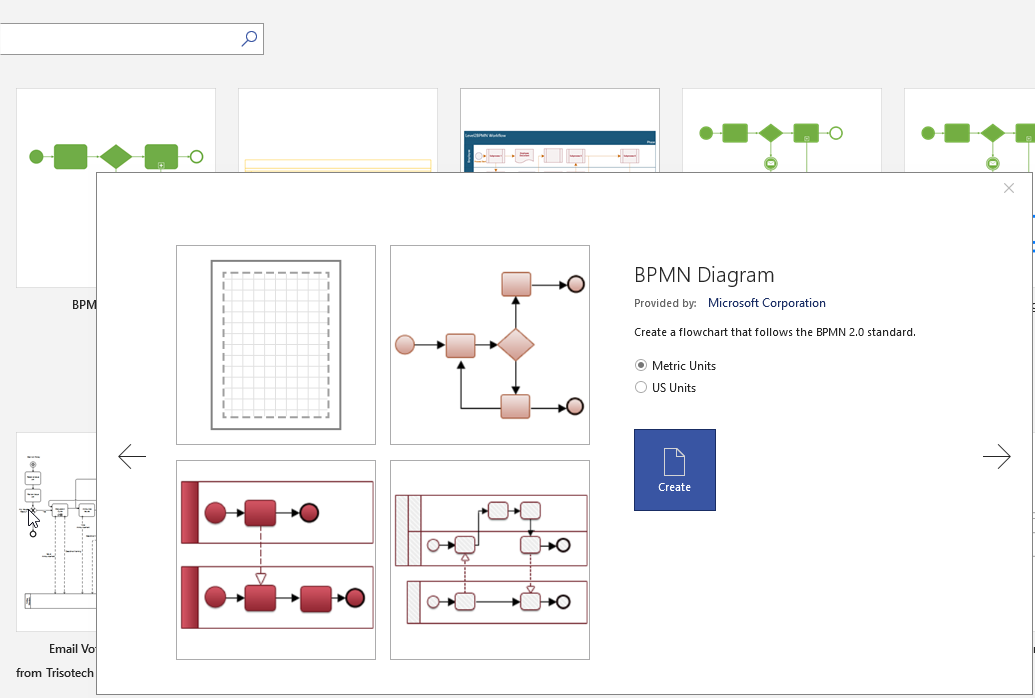
Task: Select the partially visible rightmost template tile
Action: click(970, 130)
